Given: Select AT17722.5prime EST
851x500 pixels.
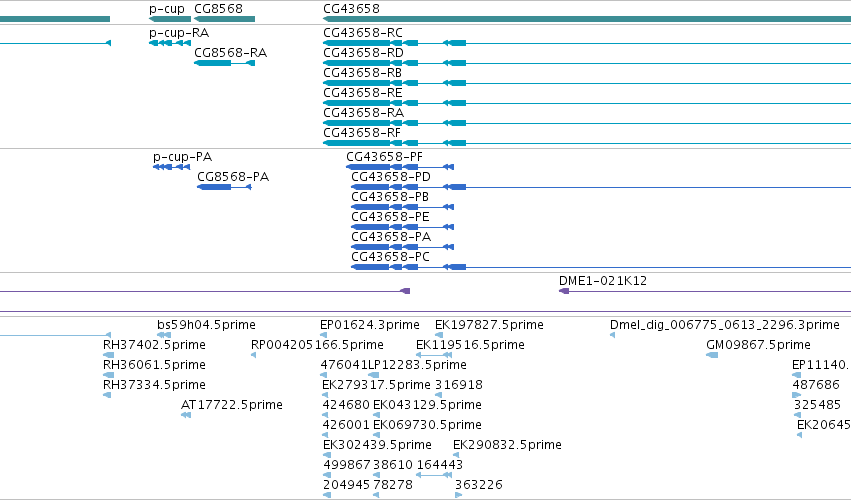Looking at the screenshot, I should pos(232,405).
